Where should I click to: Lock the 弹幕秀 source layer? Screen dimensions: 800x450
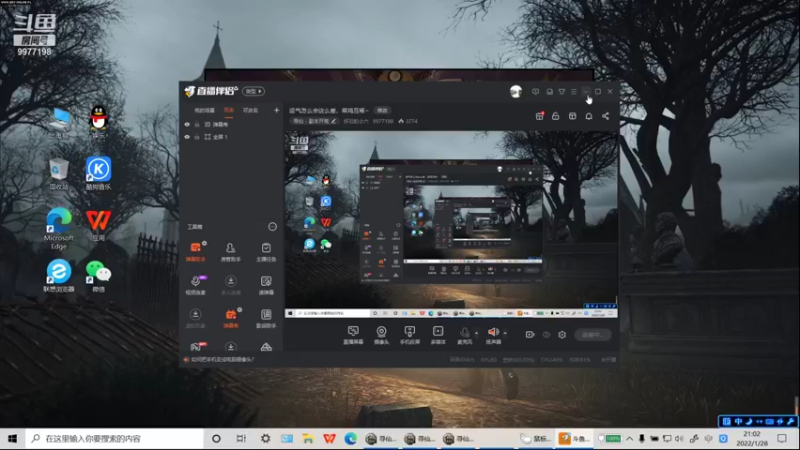pos(197,124)
